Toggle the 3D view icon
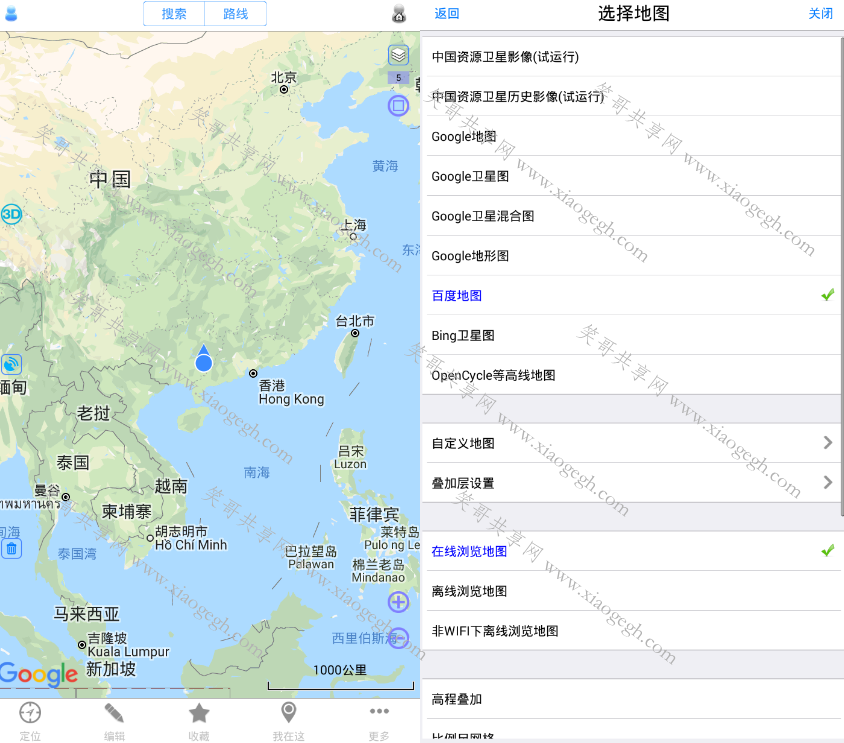The width and height of the screenshot is (844, 743). pos(11,214)
